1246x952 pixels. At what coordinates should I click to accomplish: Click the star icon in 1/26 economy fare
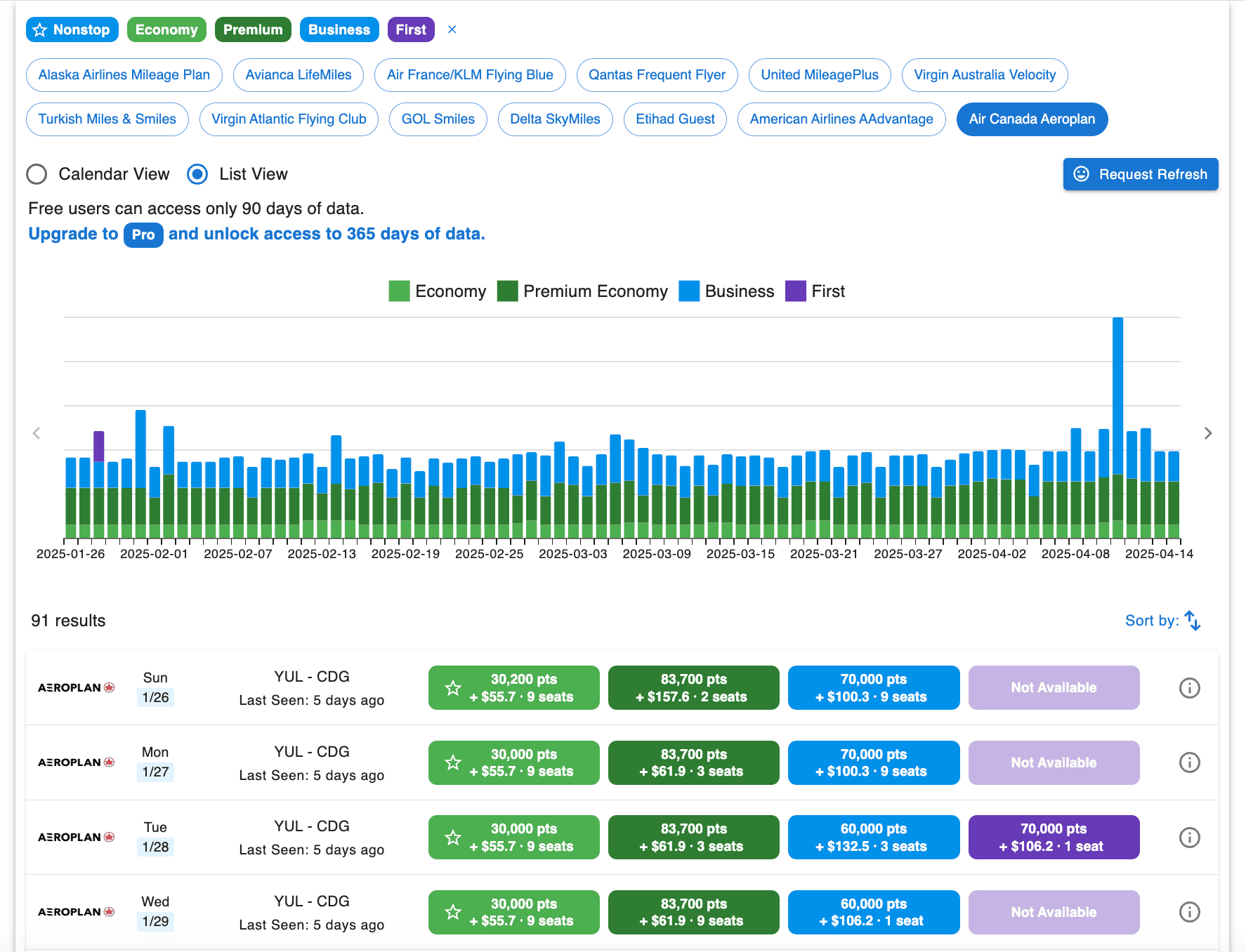[453, 688]
